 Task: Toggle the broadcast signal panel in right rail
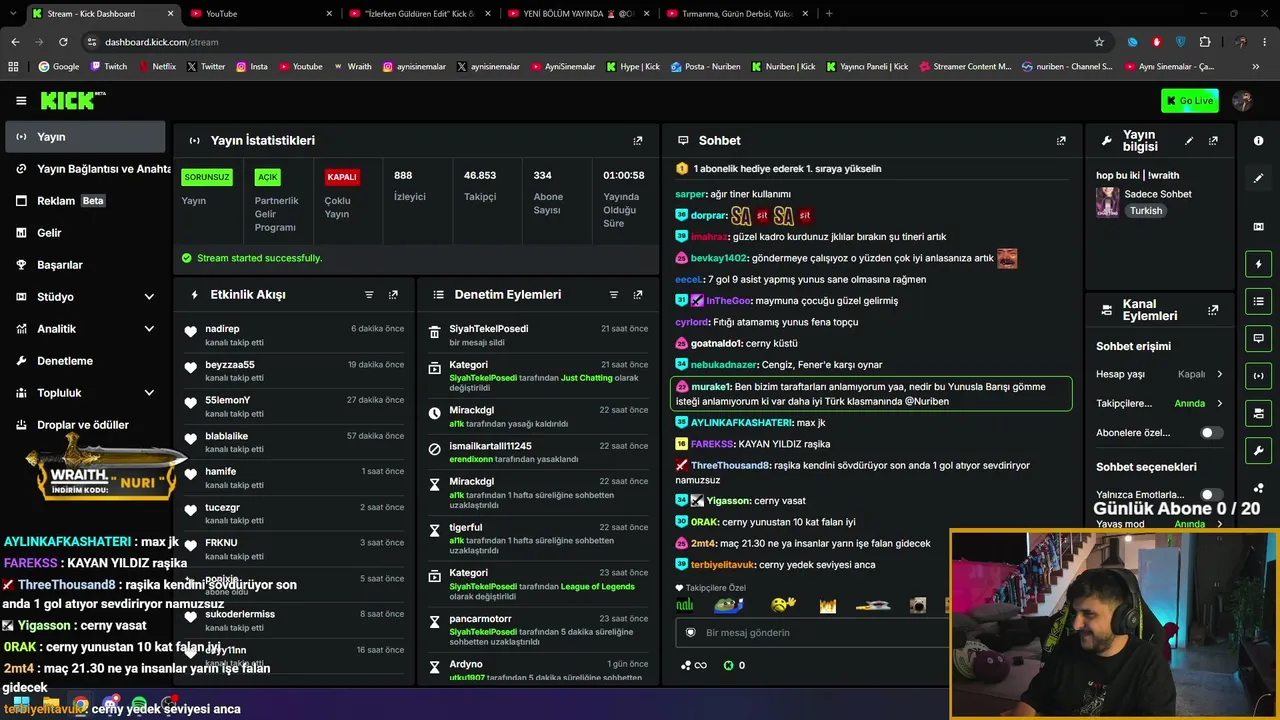point(1258,376)
